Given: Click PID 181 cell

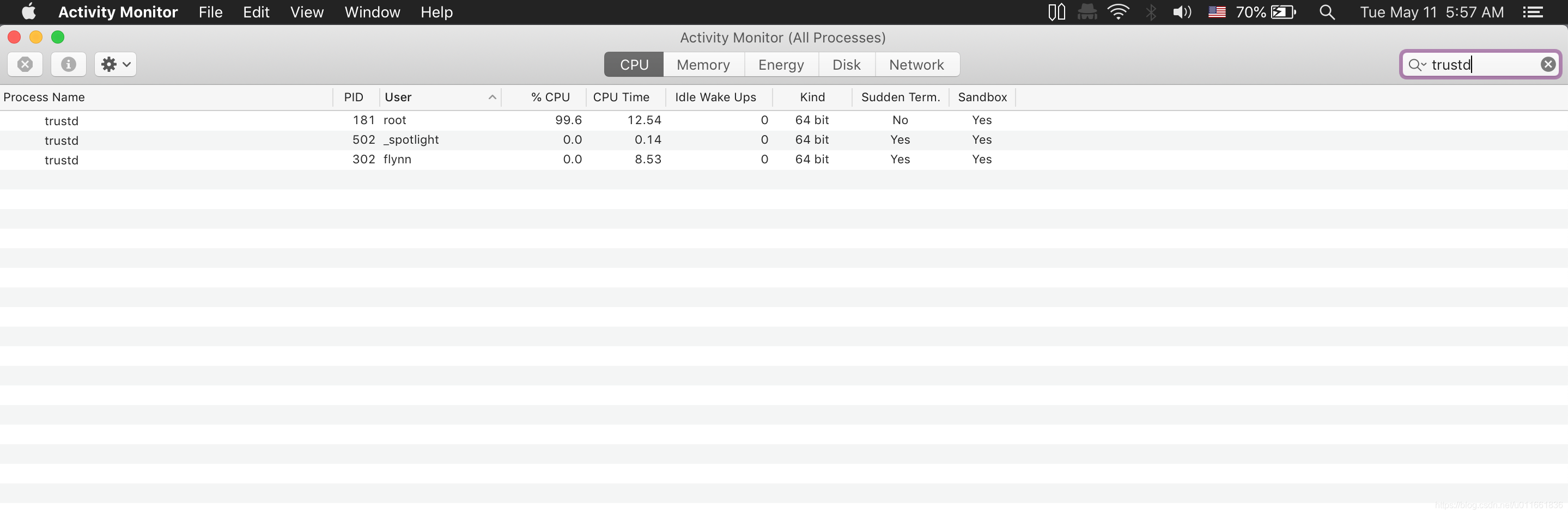Looking at the screenshot, I should [363, 120].
